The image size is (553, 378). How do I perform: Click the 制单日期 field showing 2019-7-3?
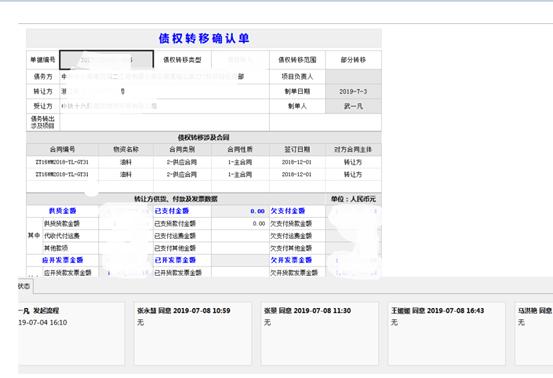pos(353,91)
